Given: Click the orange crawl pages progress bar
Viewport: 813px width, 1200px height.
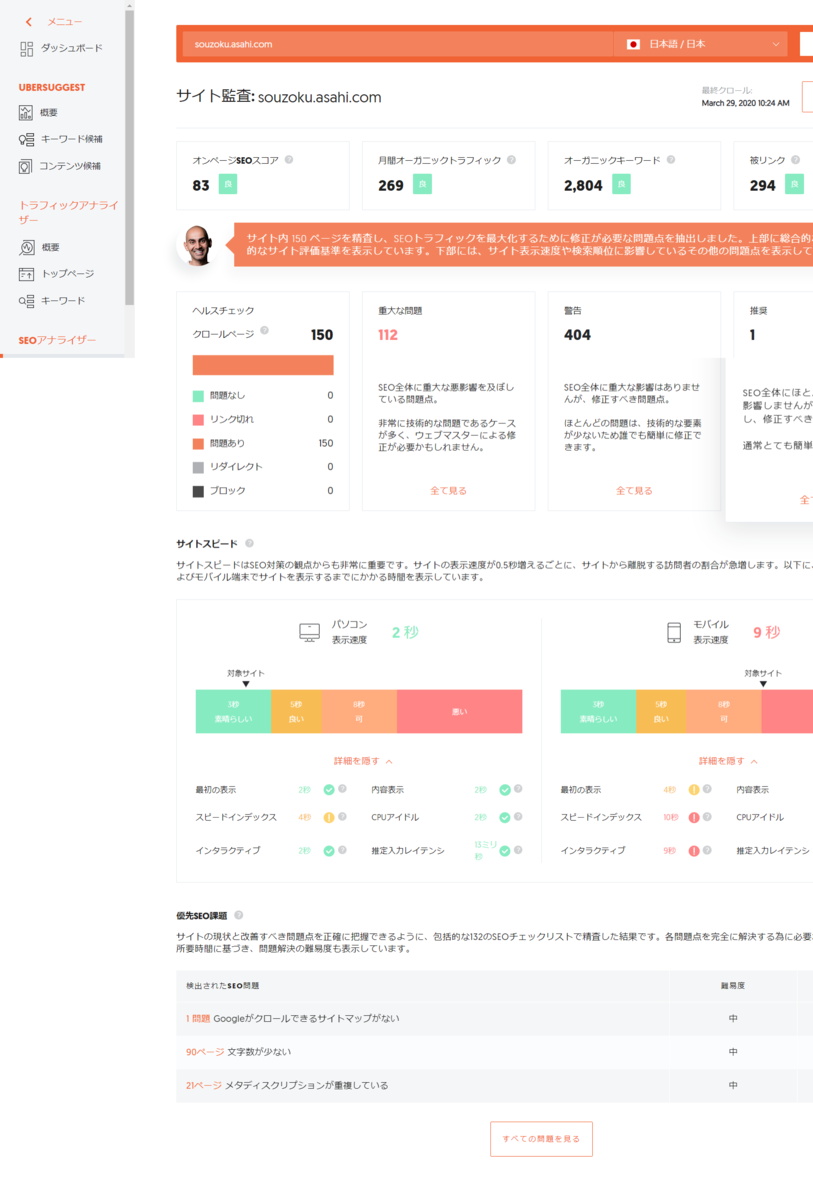Looking at the screenshot, I should click(263, 365).
